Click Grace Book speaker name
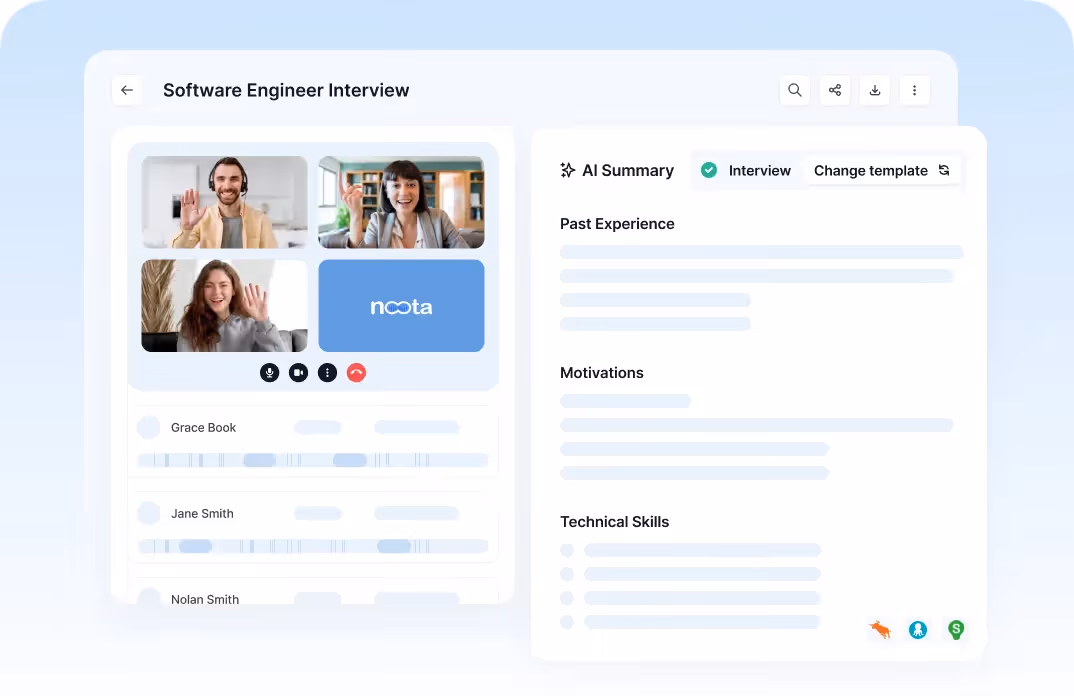Viewport: 1074px width, 696px height. coord(203,427)
